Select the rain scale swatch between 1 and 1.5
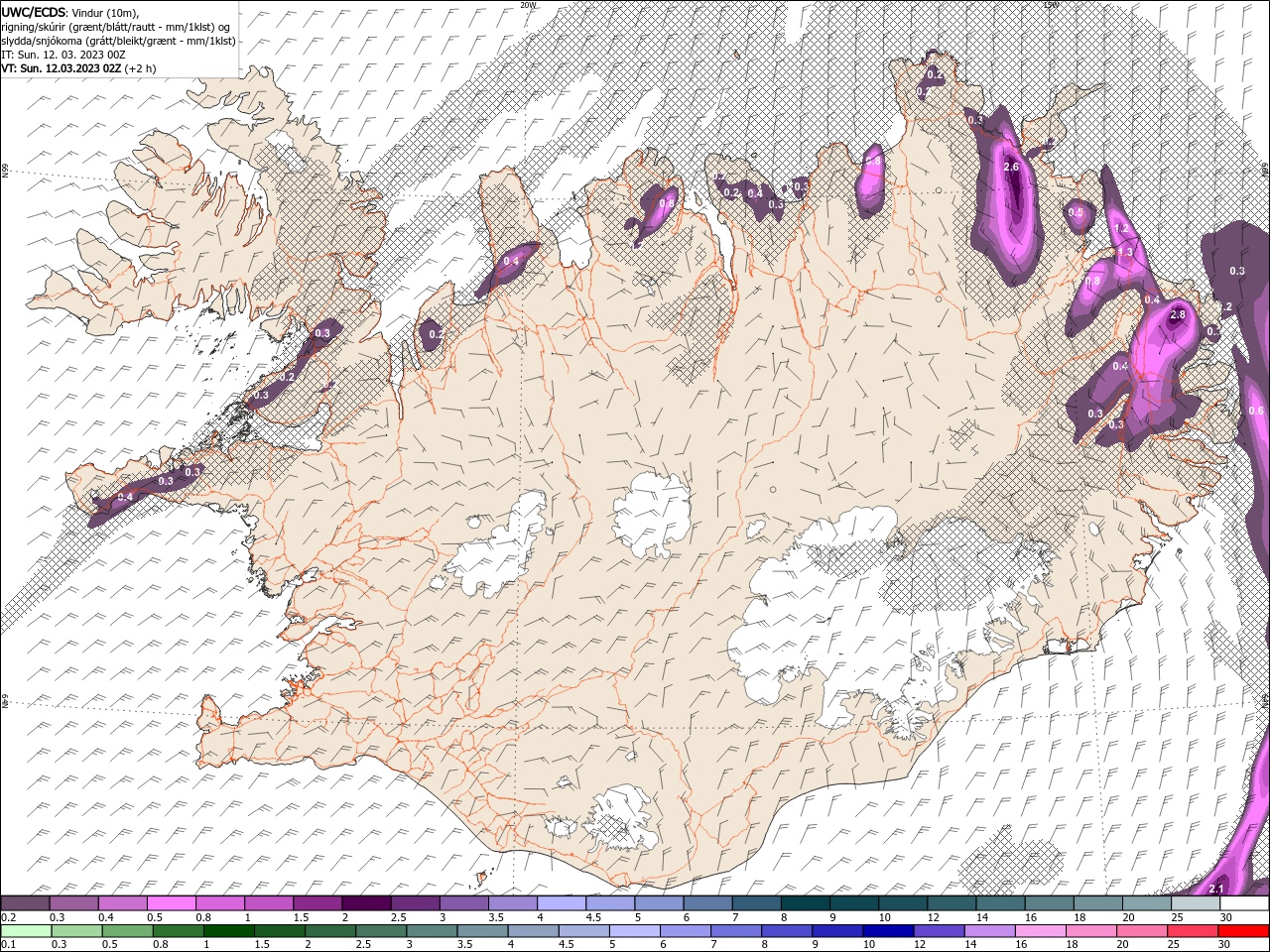1270x952 pixels. click(x=228, y=931)
